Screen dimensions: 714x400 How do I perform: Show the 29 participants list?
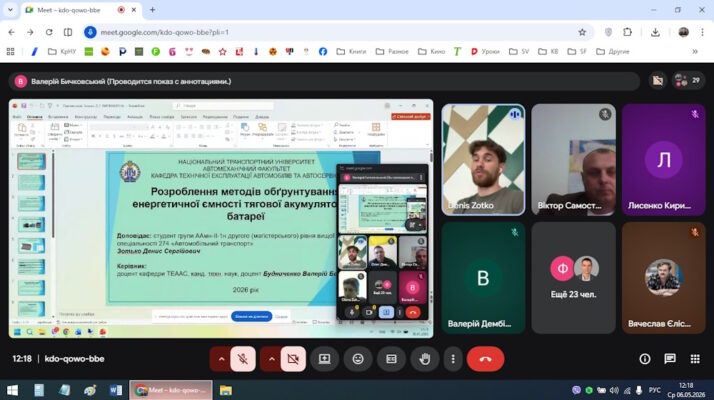pos(688,81)
